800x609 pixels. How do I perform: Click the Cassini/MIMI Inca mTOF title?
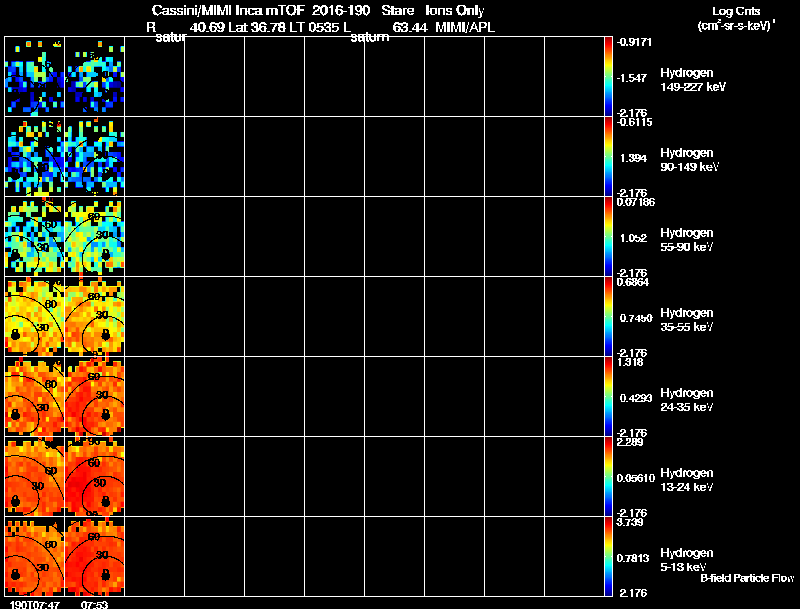click(x=228, y=11)
